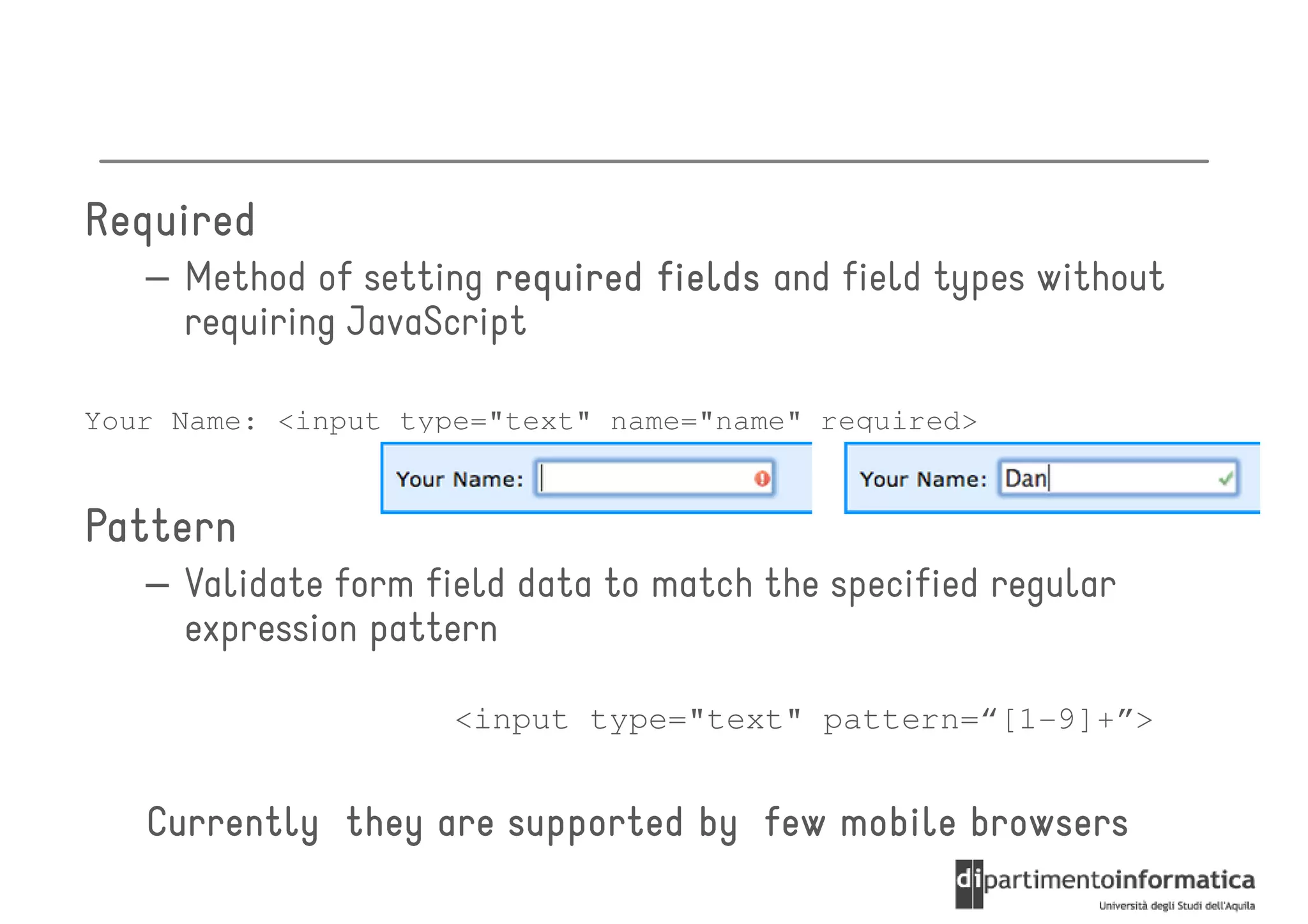Click 'Your Name:' label beside the Dan field

pos(924,479)
